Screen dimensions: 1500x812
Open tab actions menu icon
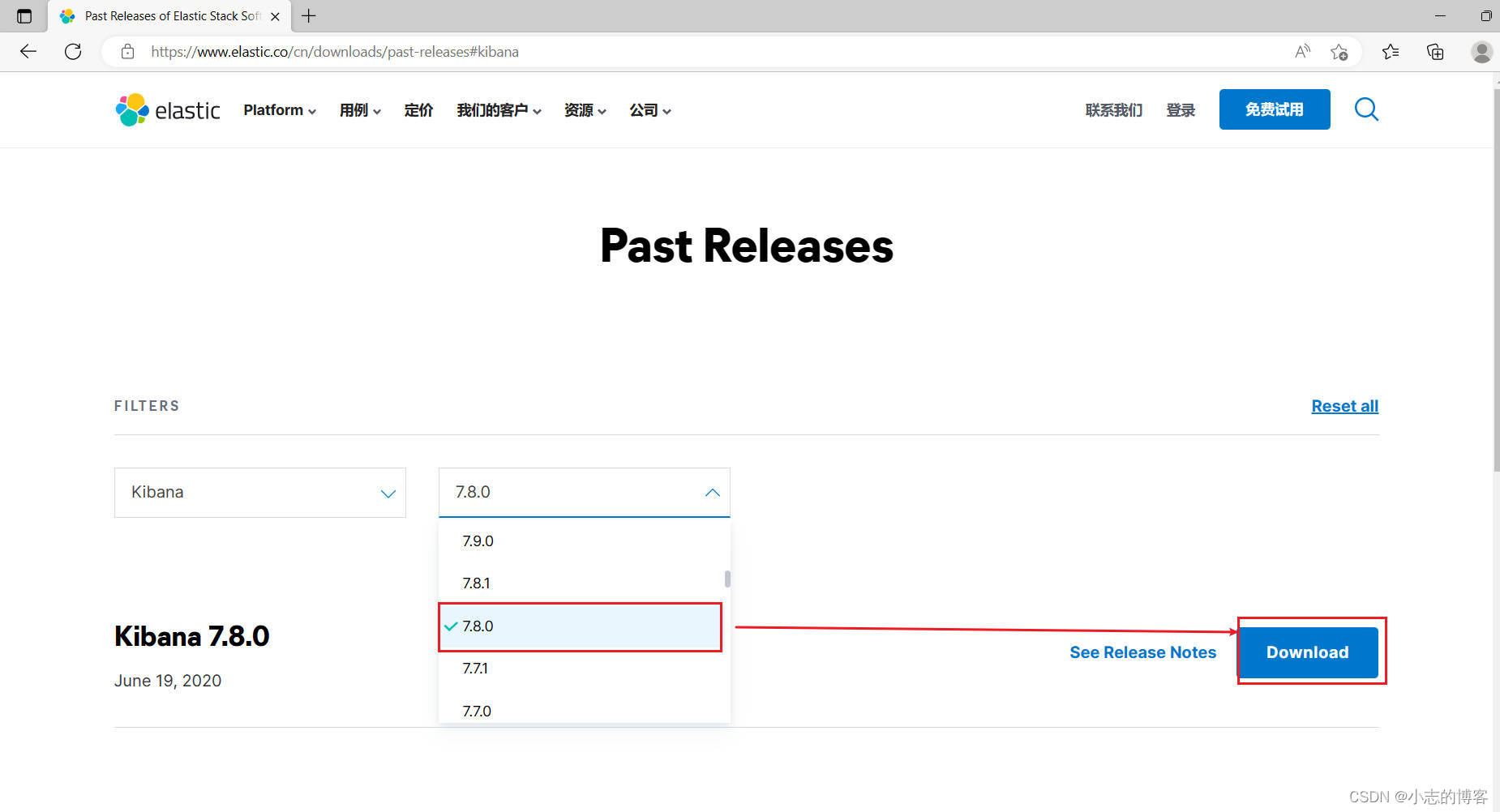click(24, 16)
